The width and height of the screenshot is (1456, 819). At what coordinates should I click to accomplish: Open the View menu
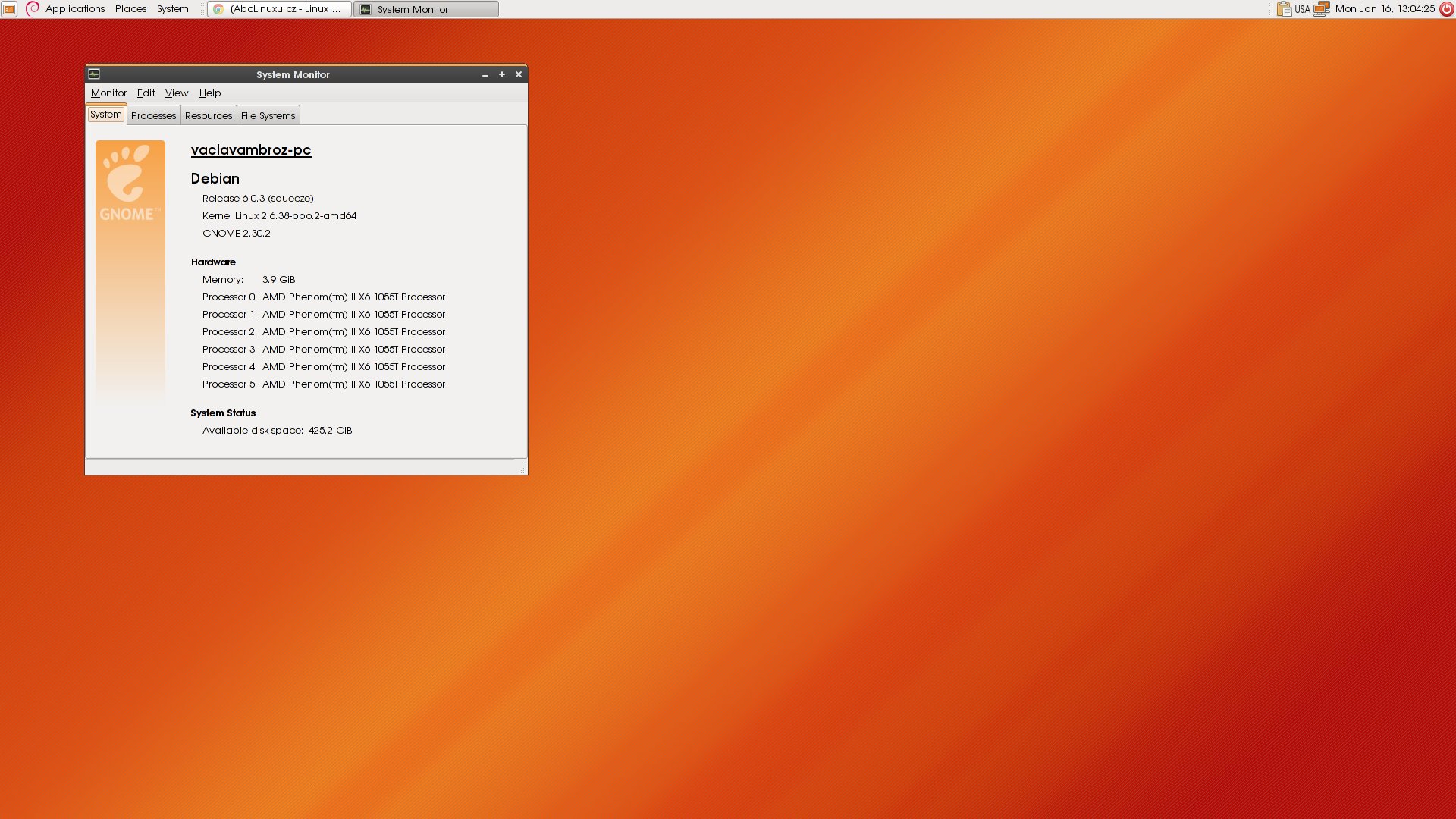pyautogui.click(x=177, y=93)
